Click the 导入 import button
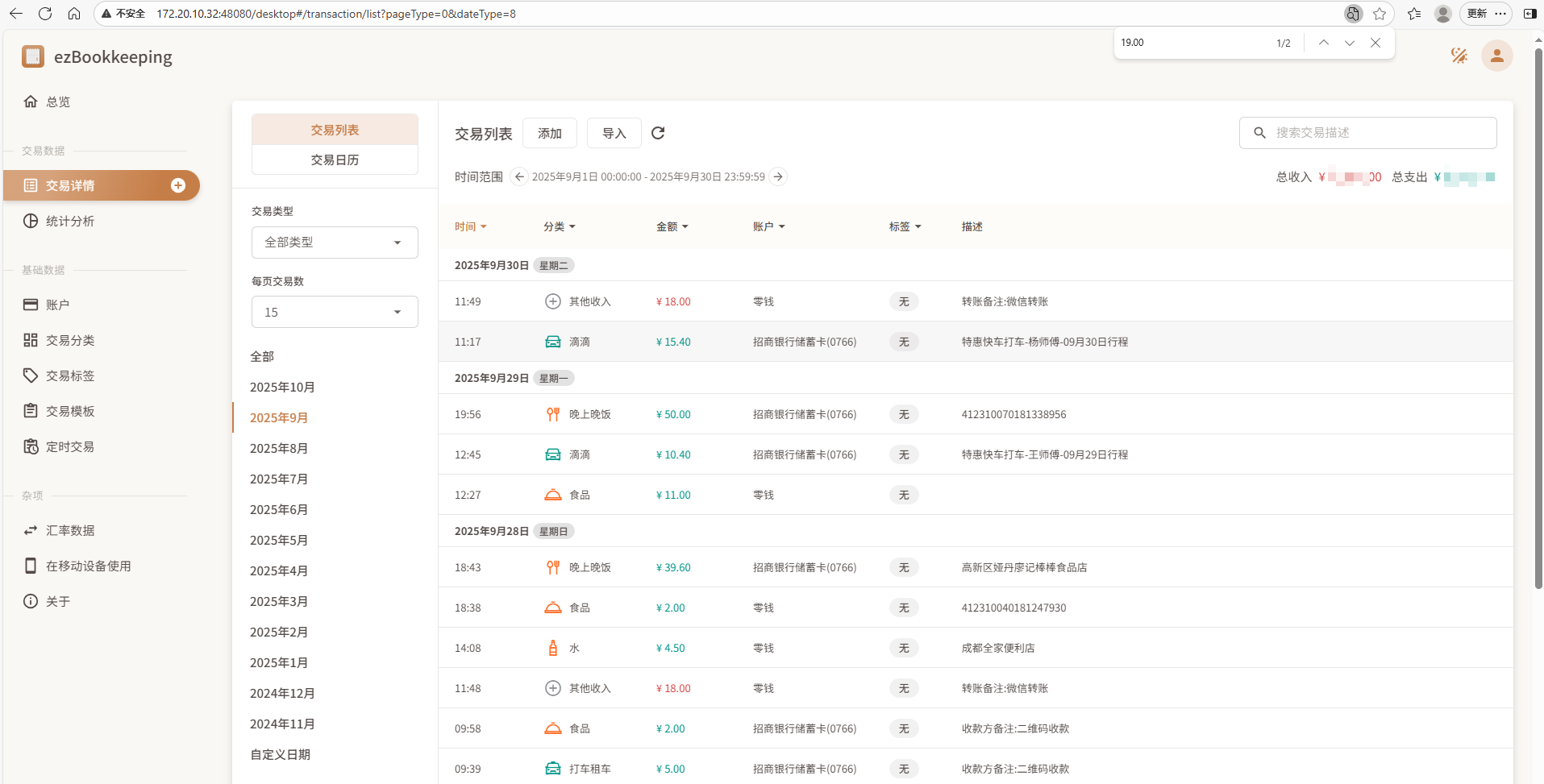Image resolution: width=1544 pixels, height=784 pixels. pyautogui.click(x=614, y=133)
